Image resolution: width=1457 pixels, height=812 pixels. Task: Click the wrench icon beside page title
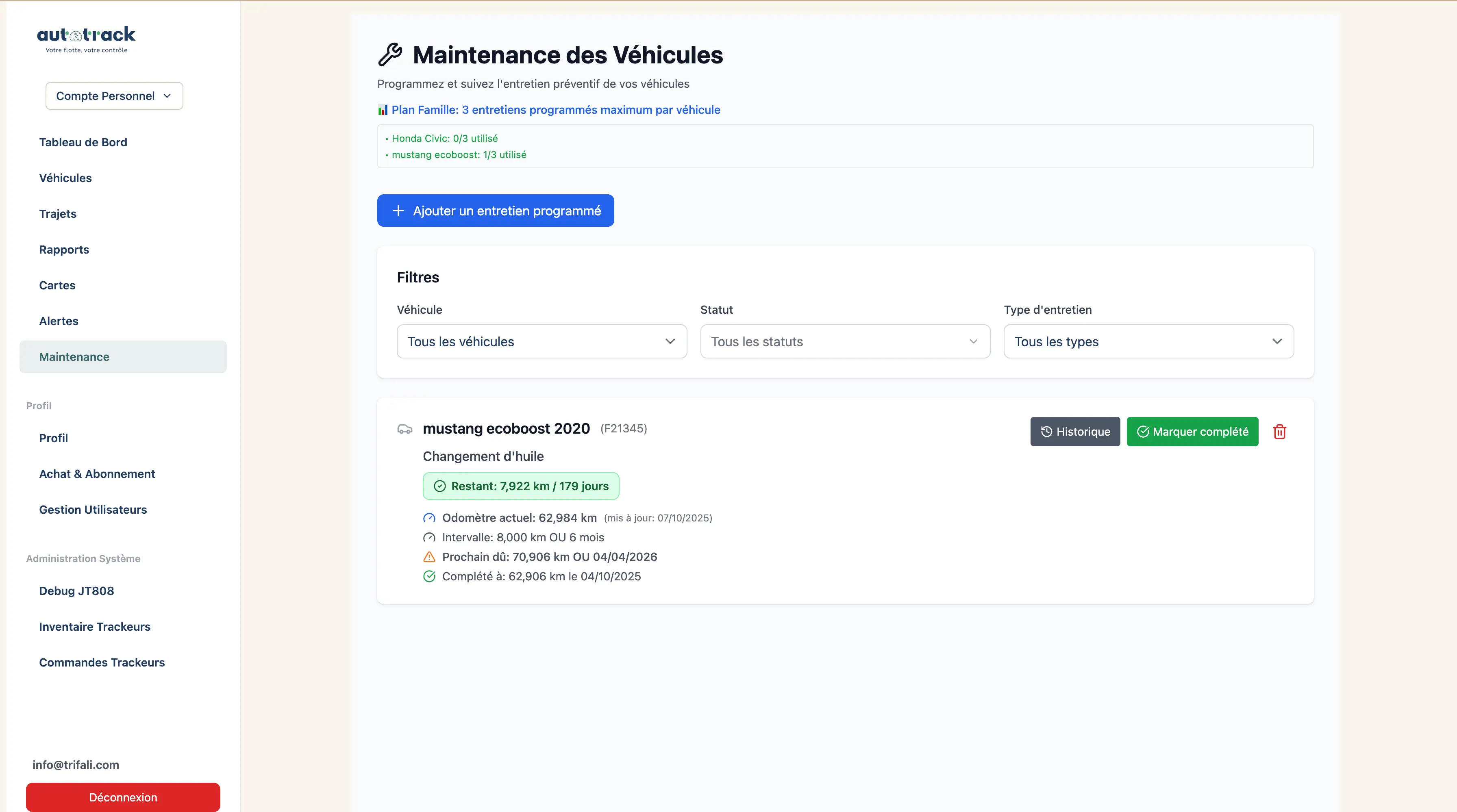[x=390, y=55]
